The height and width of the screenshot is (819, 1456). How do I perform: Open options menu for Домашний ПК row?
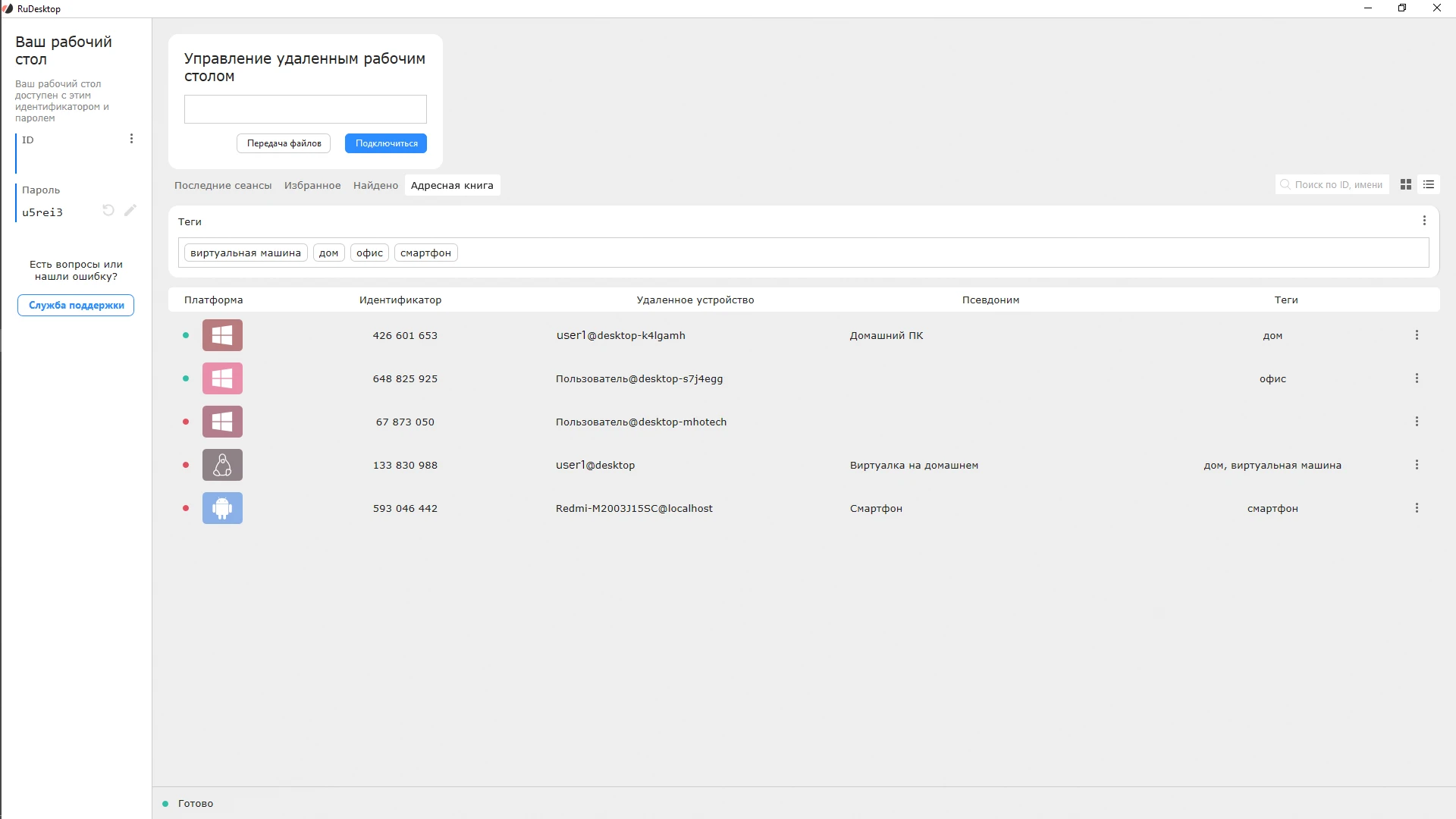click(1417, 335)
